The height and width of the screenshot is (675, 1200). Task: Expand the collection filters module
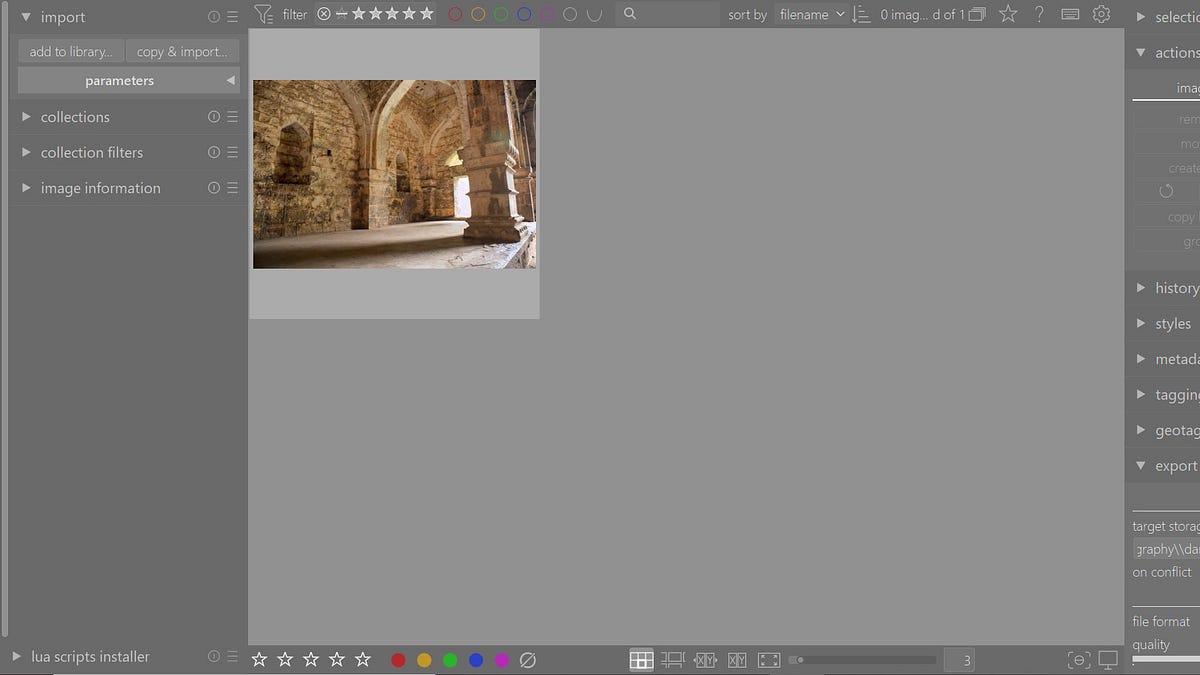coord(27,152)
